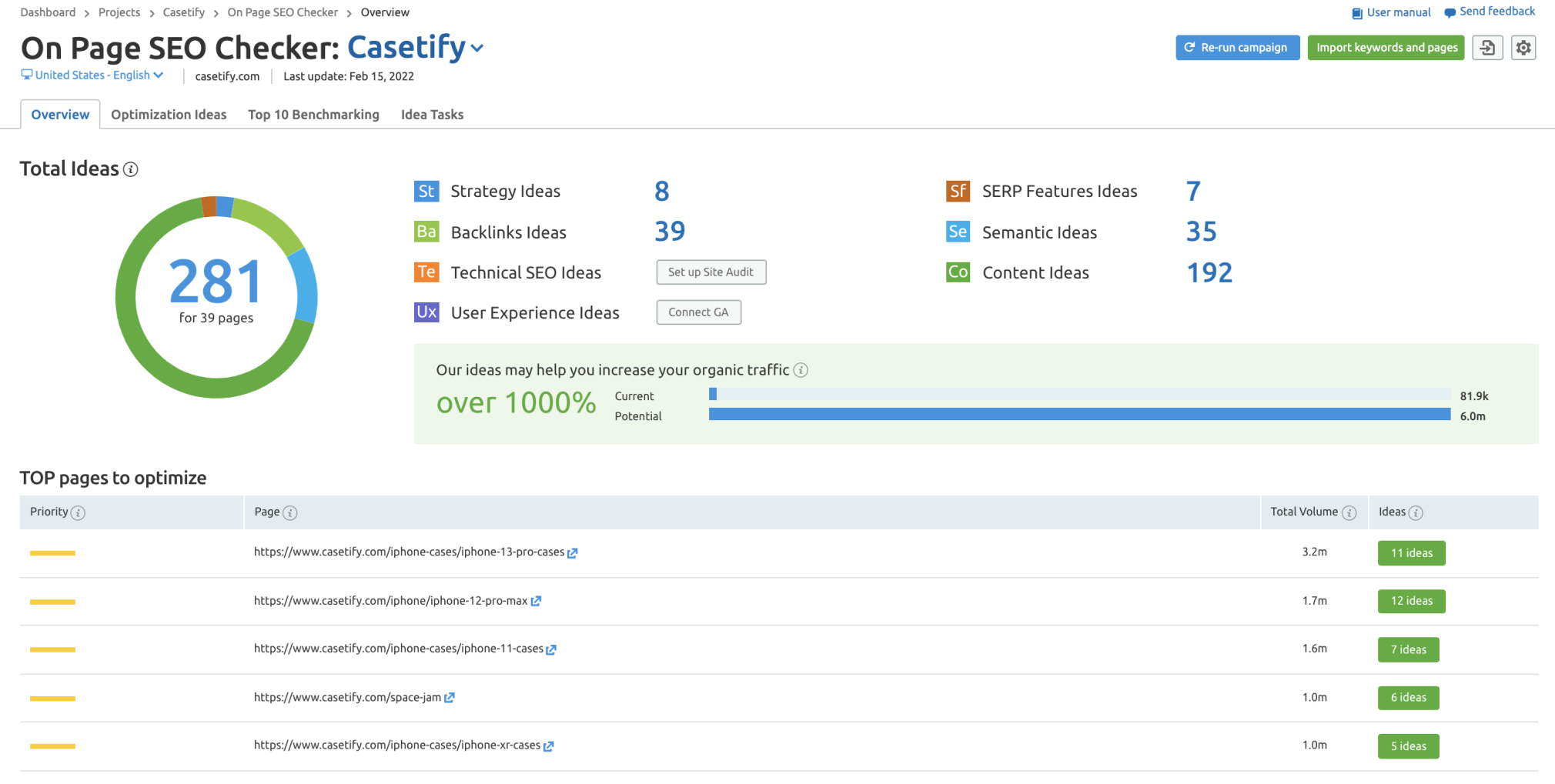Click the casetify.com domain text
Screen dimensions: 1555x784
tap(227, 76)
